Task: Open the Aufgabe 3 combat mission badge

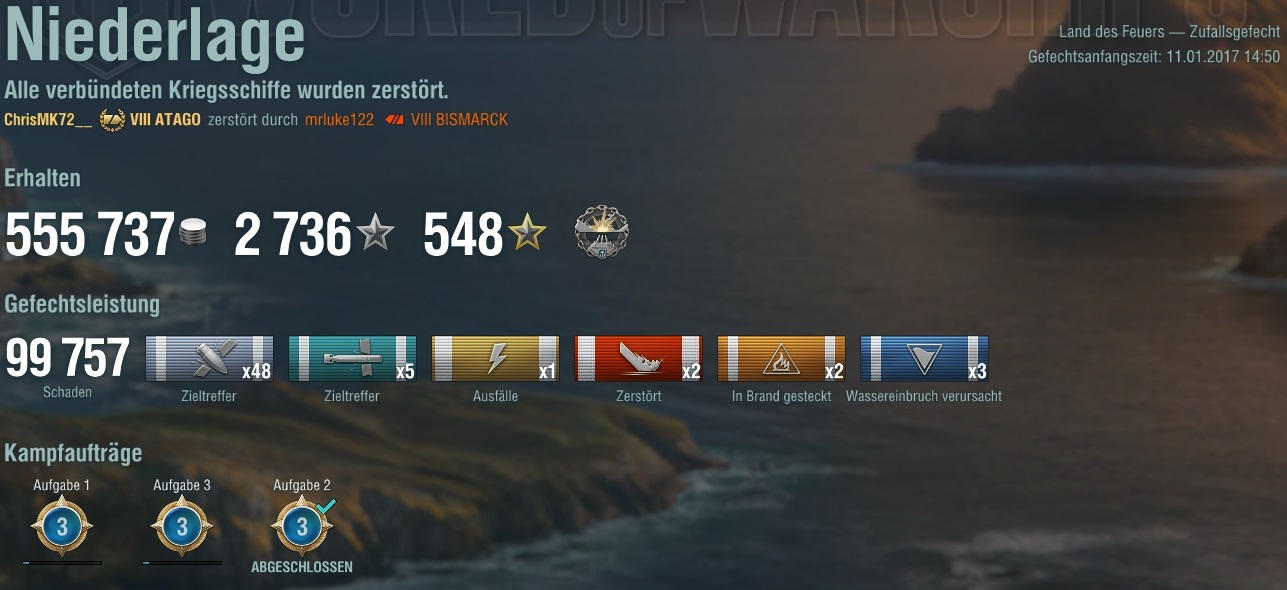Action: click(x=182, y=526)
